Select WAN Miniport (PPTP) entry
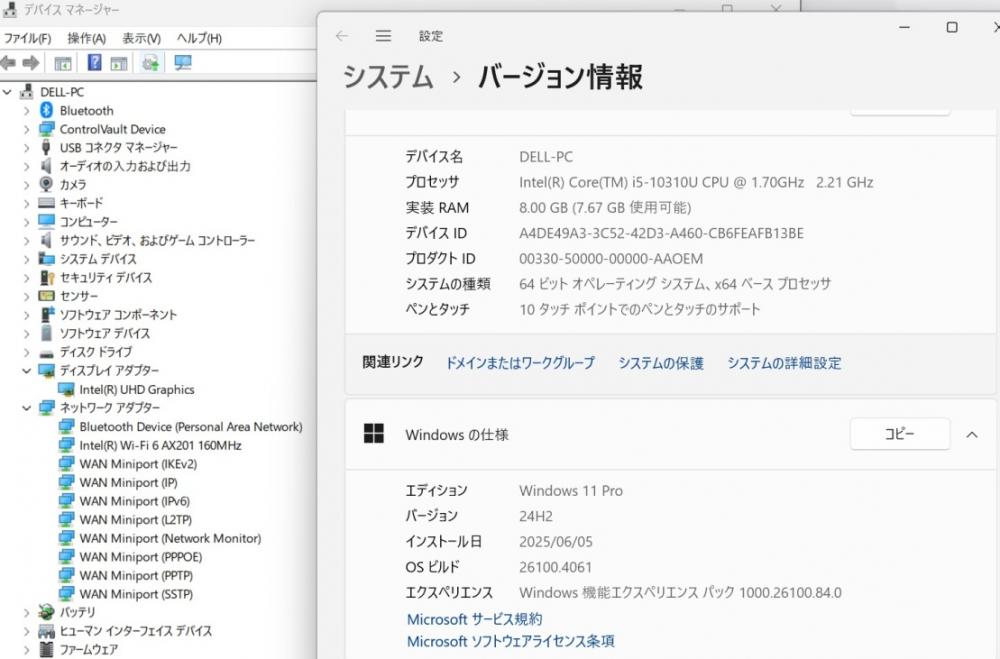Screen dimensions: 1000x659 (136, 575)
